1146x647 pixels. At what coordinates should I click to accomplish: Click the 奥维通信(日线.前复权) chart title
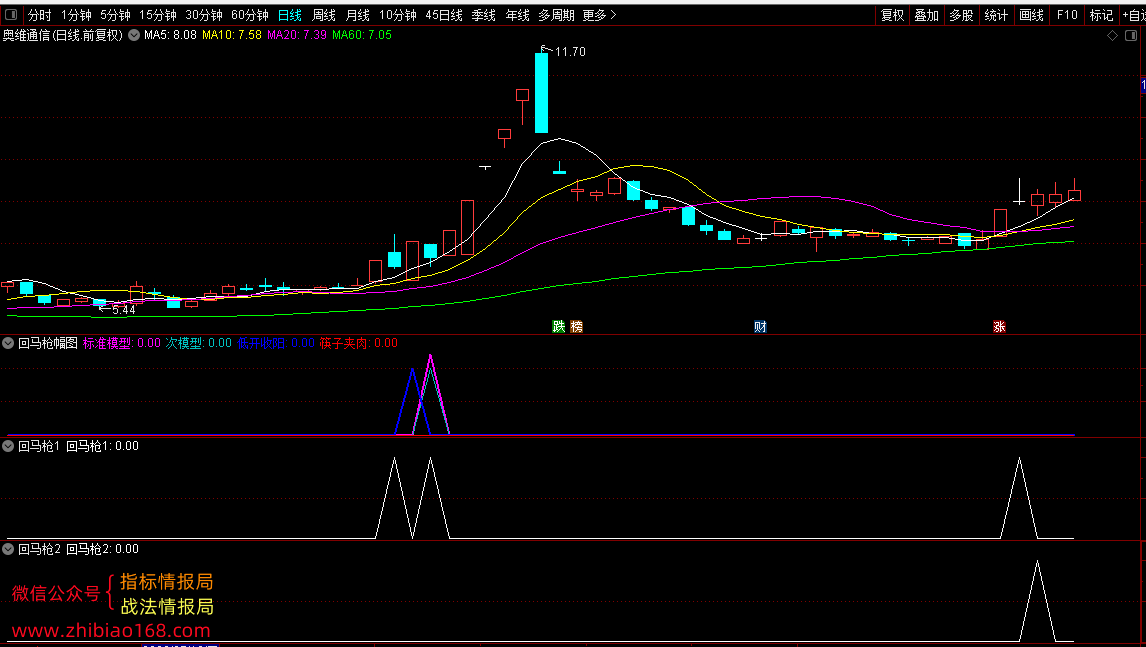point(63,34)
